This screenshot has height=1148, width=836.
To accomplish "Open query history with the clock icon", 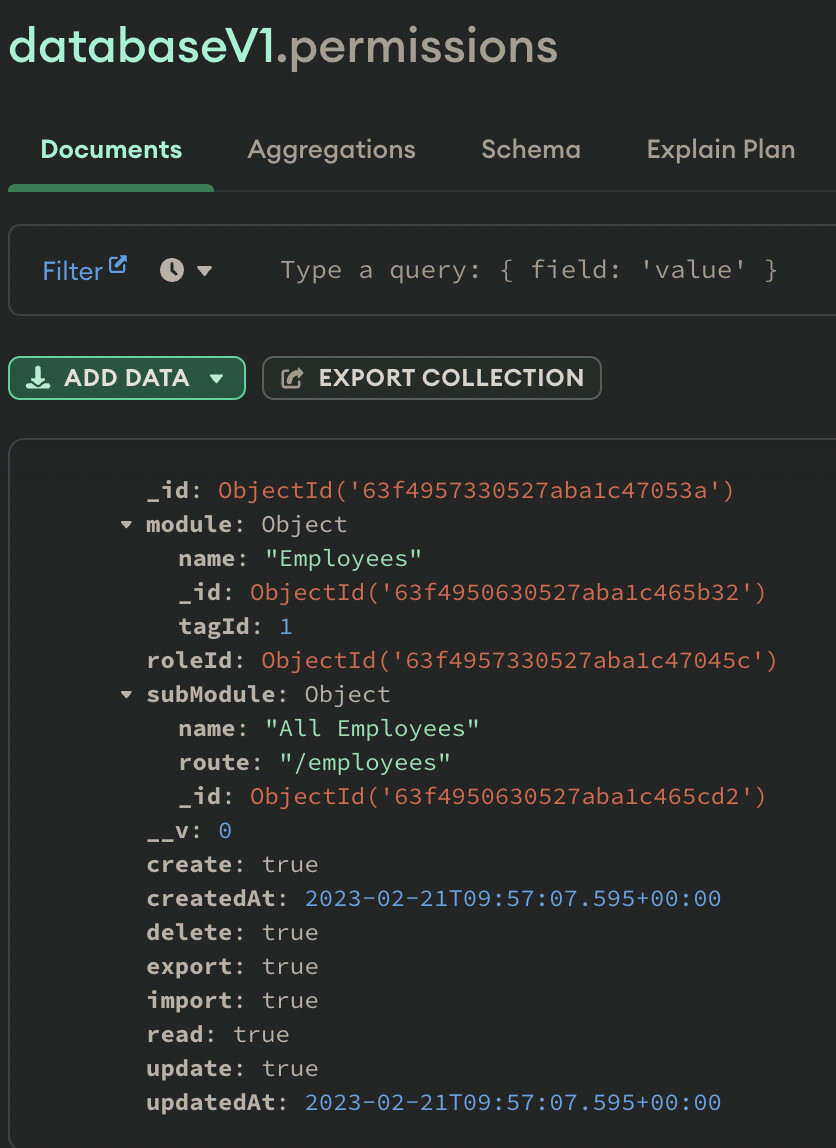I will [x=172, y=270].
